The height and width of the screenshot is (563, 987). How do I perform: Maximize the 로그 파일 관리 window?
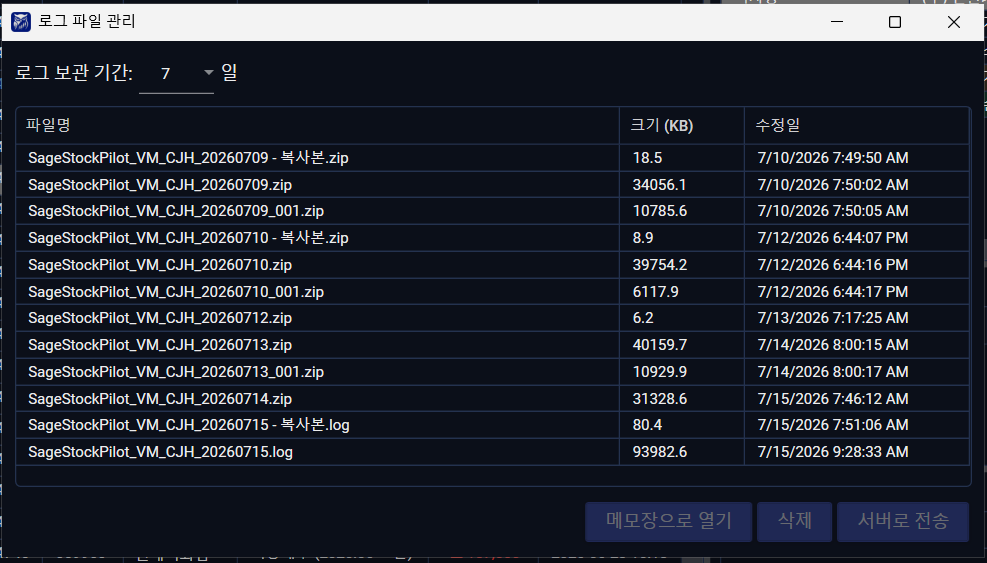pyautogui.click(x=894, y=22)
